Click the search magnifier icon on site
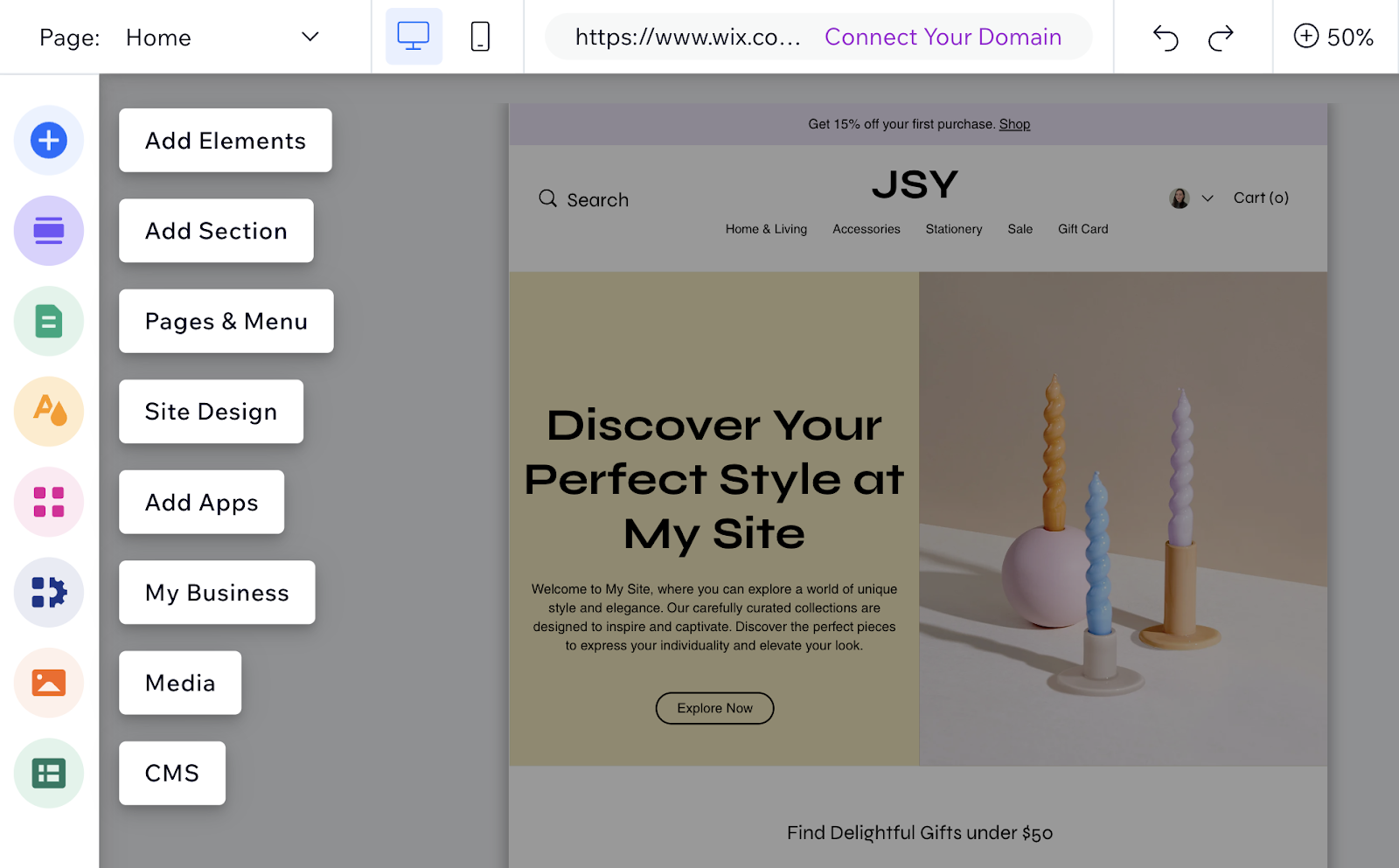 (548, 198)
